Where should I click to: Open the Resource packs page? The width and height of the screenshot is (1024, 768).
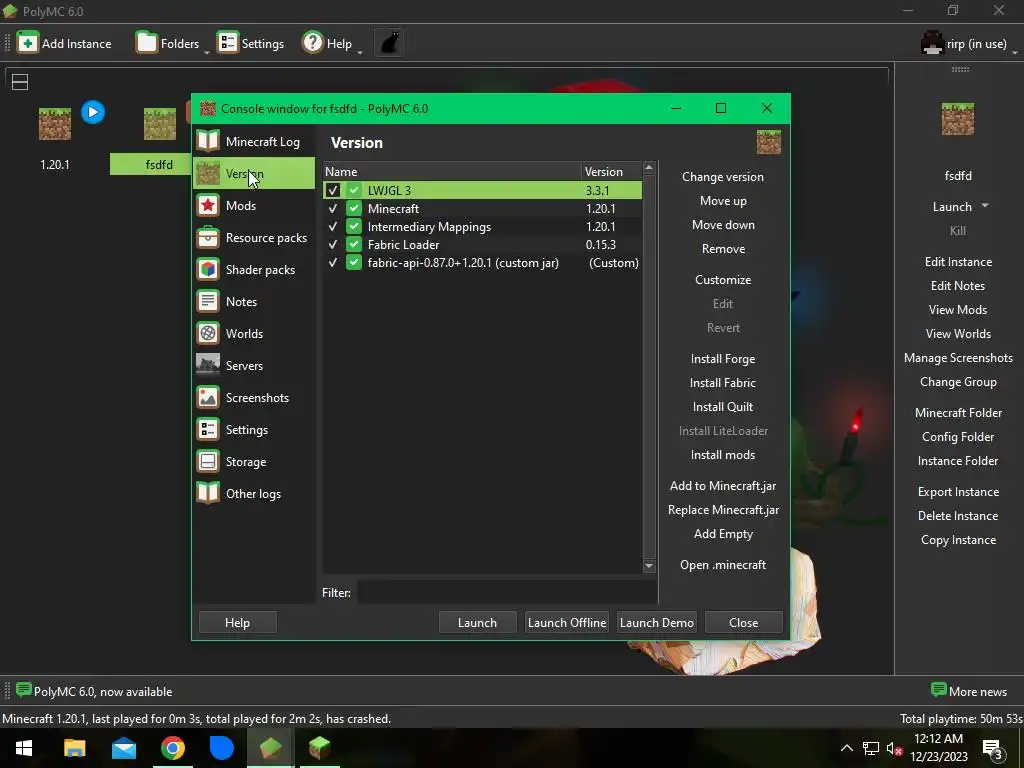coord(254,238)
